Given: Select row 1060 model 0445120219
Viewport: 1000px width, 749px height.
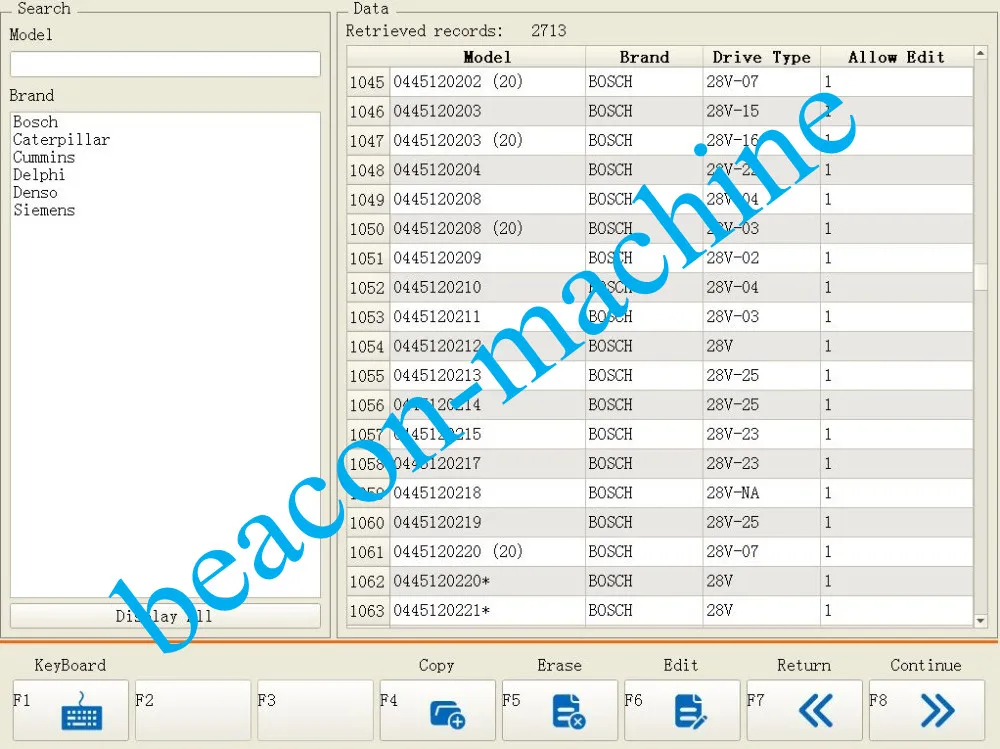Looking at the screenshot, I should coord(660,522).
